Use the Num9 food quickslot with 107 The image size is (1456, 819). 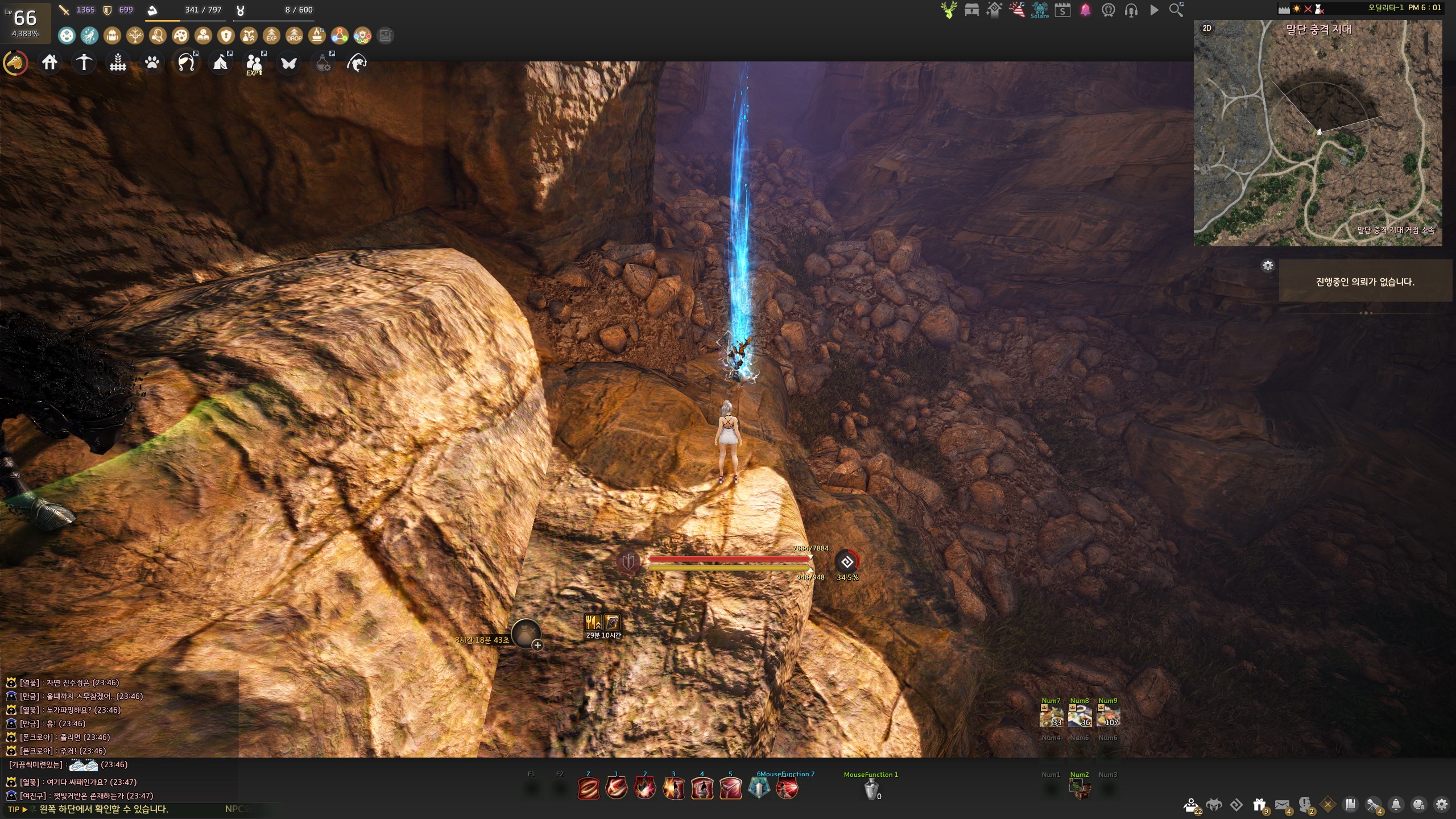click(x=1108, y=716)
